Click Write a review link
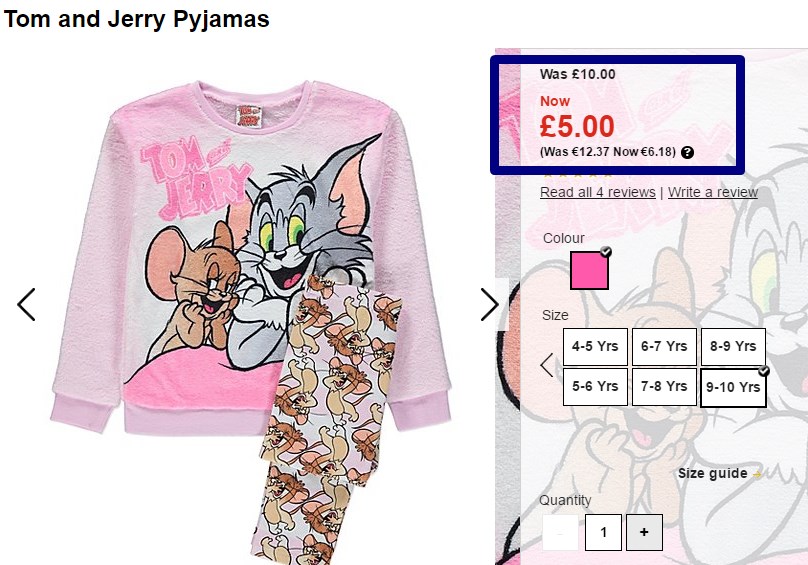Viewport: 808px width, 565px height. (713, 192)
